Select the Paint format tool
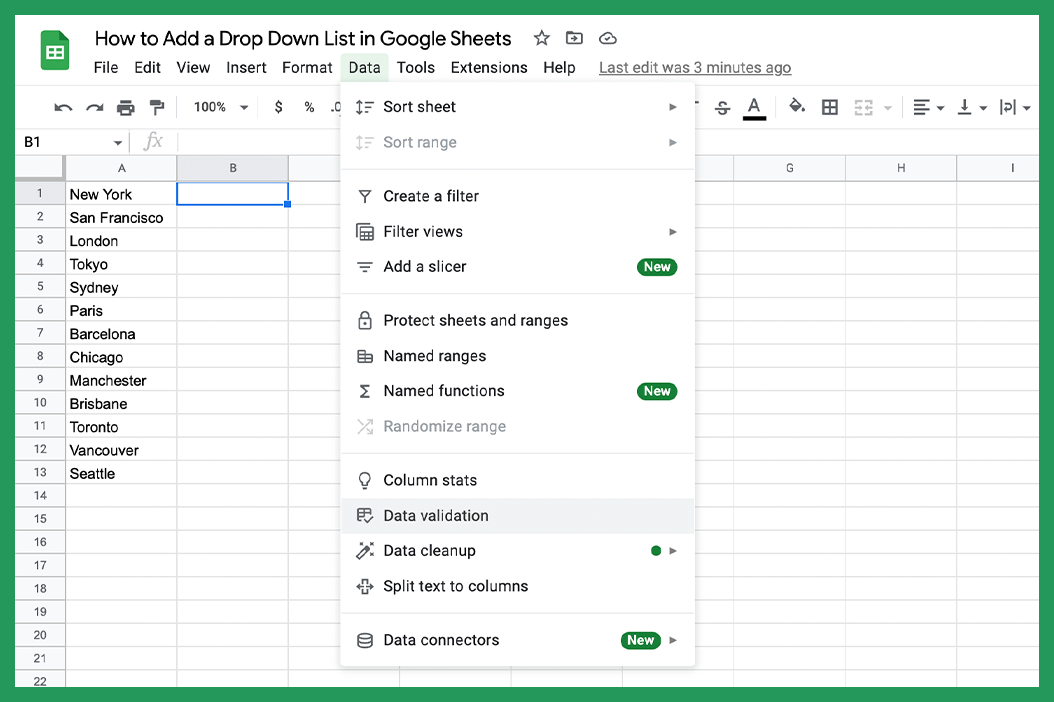Viewport: 1054px width, 702px height. tap(155, 107)
